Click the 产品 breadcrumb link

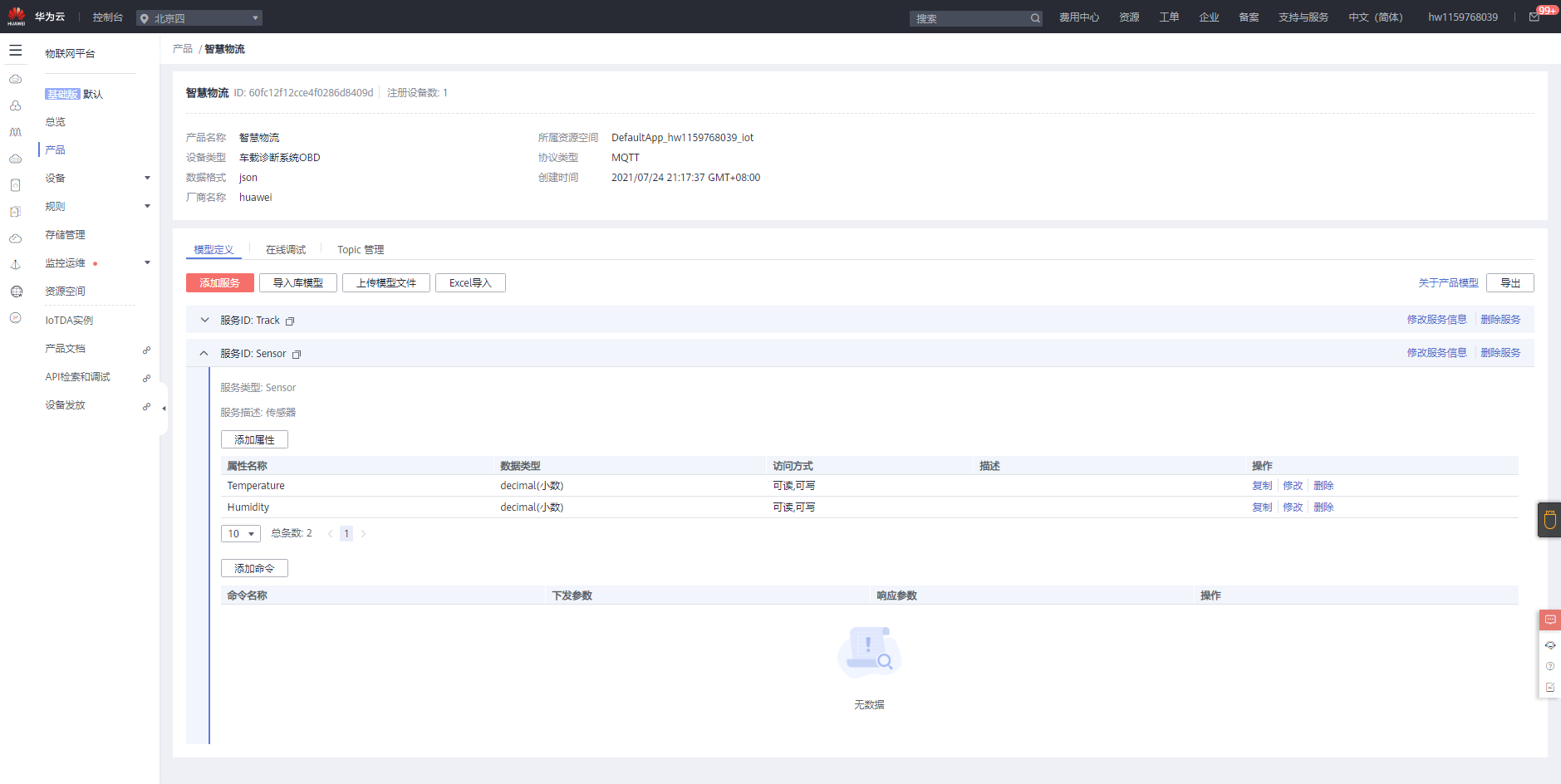click(x=183, y=49)
